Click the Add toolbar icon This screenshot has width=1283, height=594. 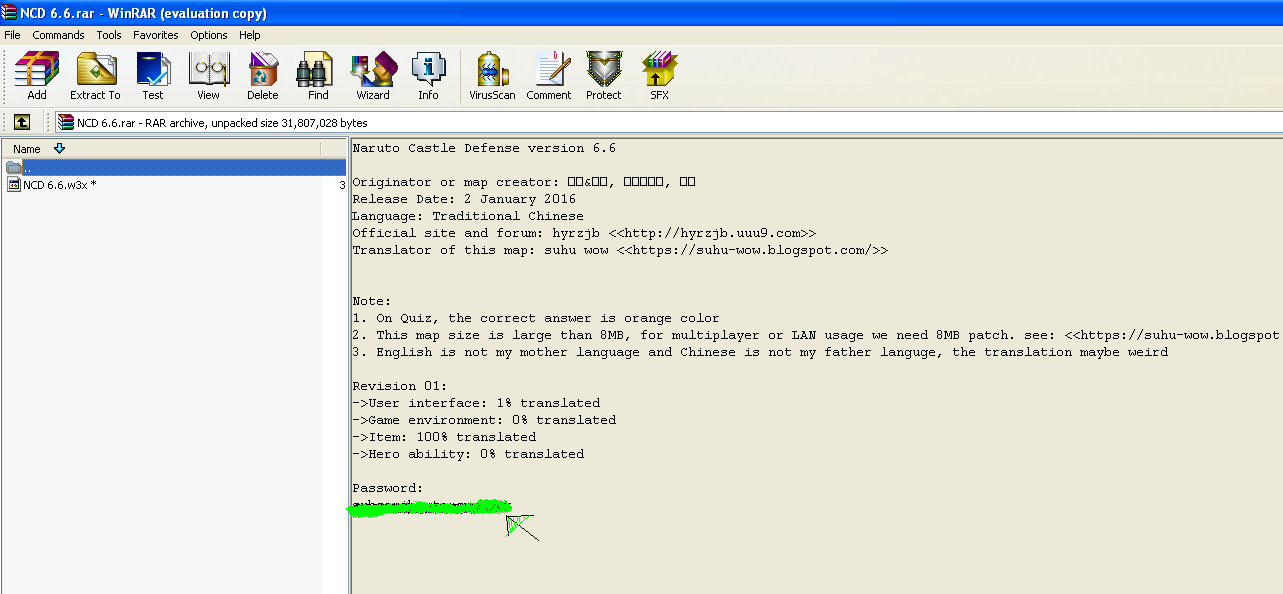[x=37, y=76]
